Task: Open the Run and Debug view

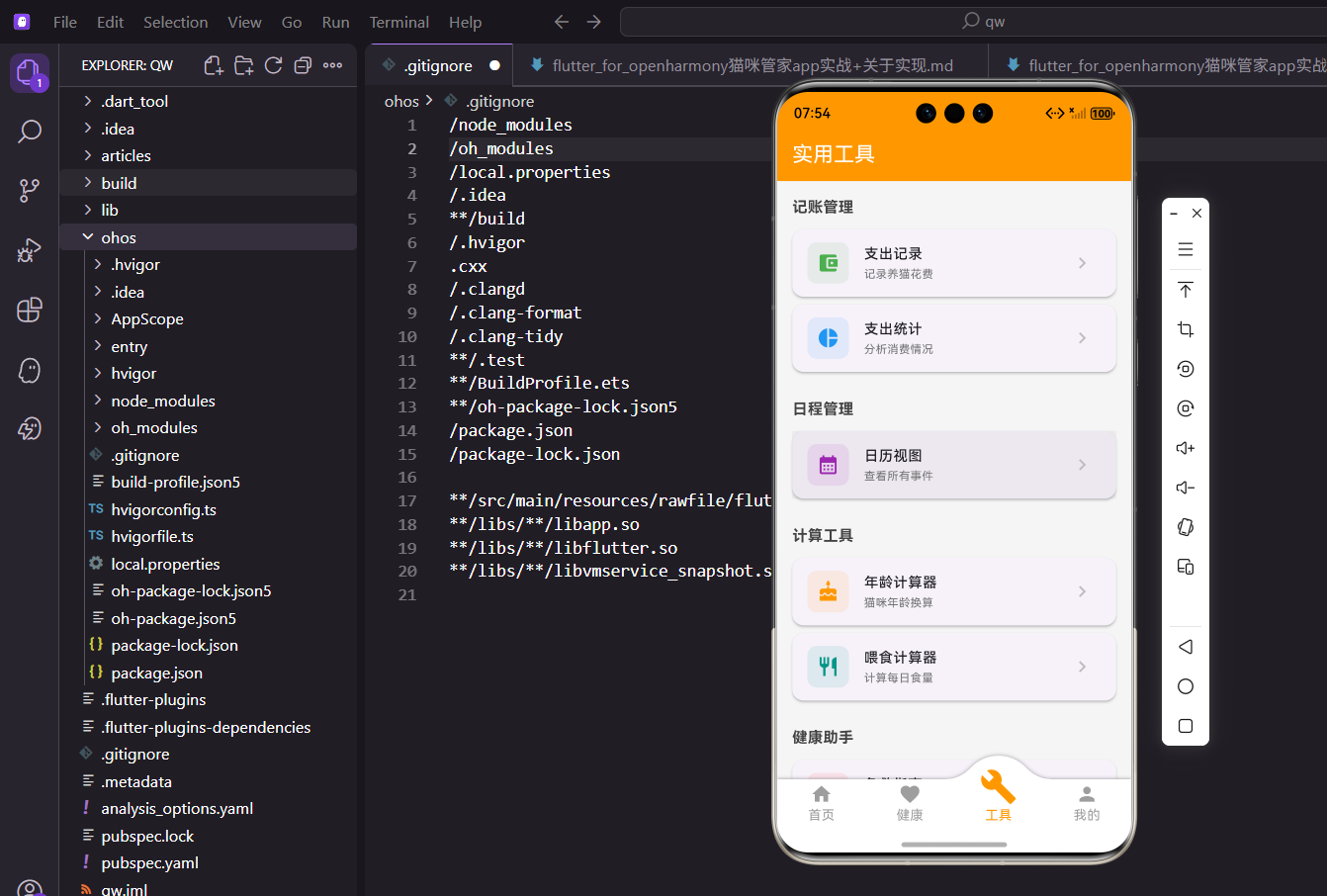Action: (x=29, y=250)
